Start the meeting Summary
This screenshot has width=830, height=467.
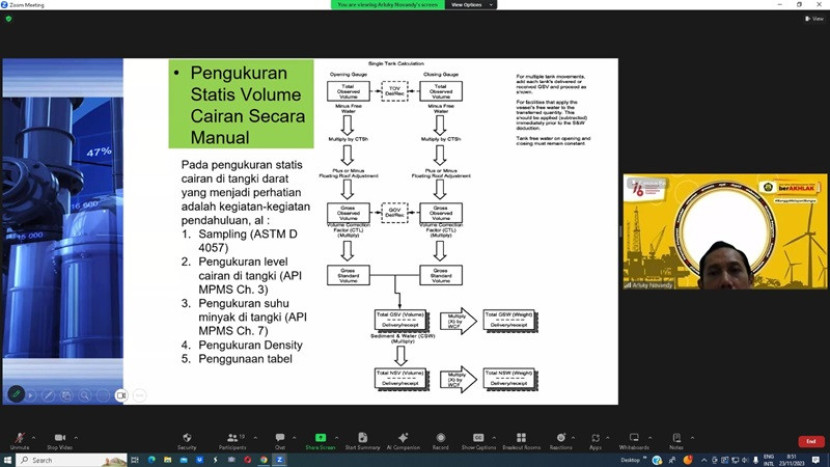tap(361, 439)
